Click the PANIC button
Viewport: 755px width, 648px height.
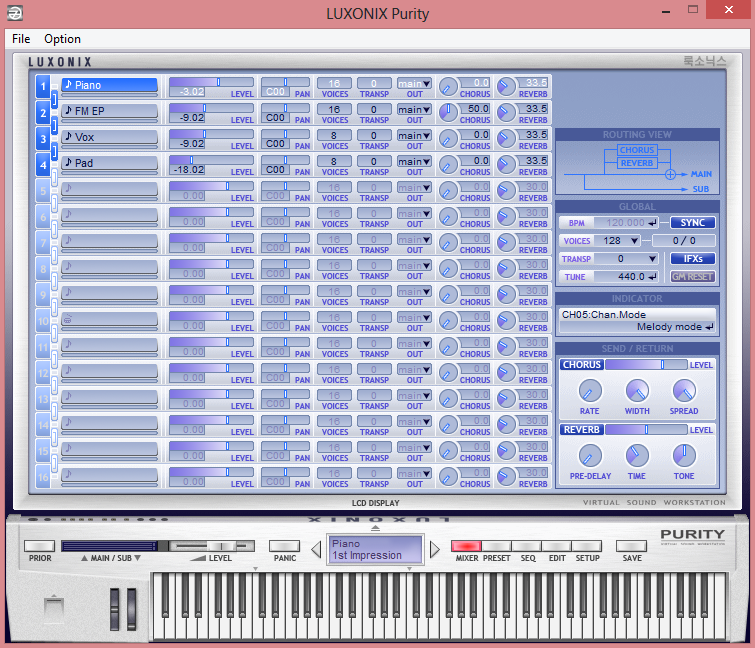click(x=285, y=546)
